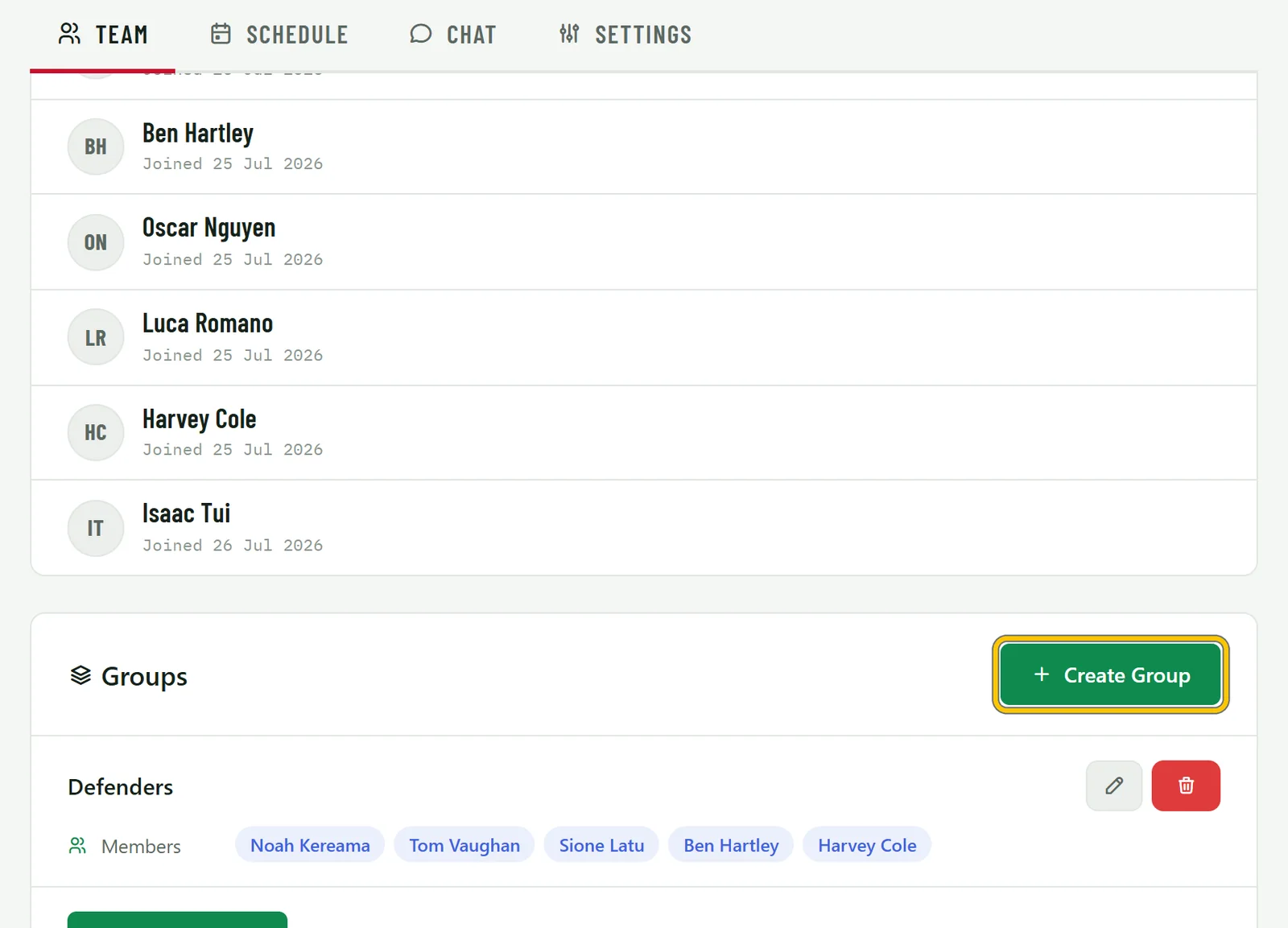Delete the Defenders group with the trash icon
This screenshot has height=928, width=1288.
(1186, 786)
